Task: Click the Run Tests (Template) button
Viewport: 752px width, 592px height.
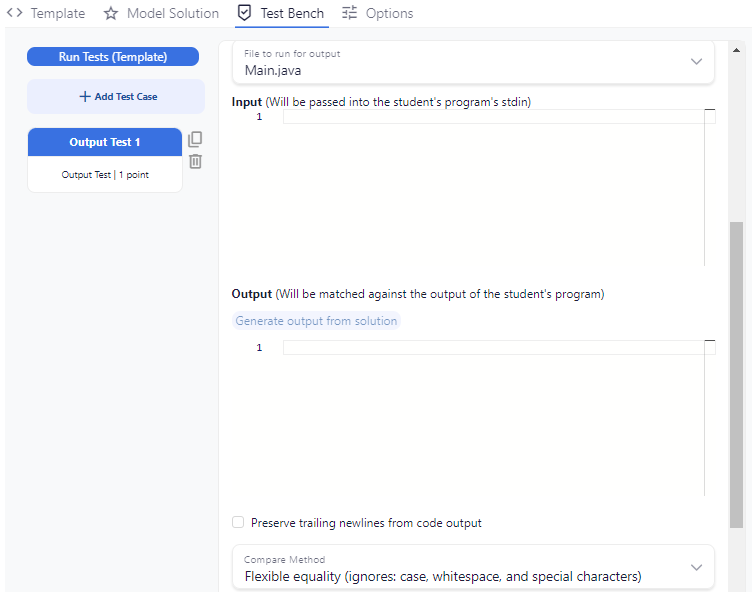Action: [113, 57]
